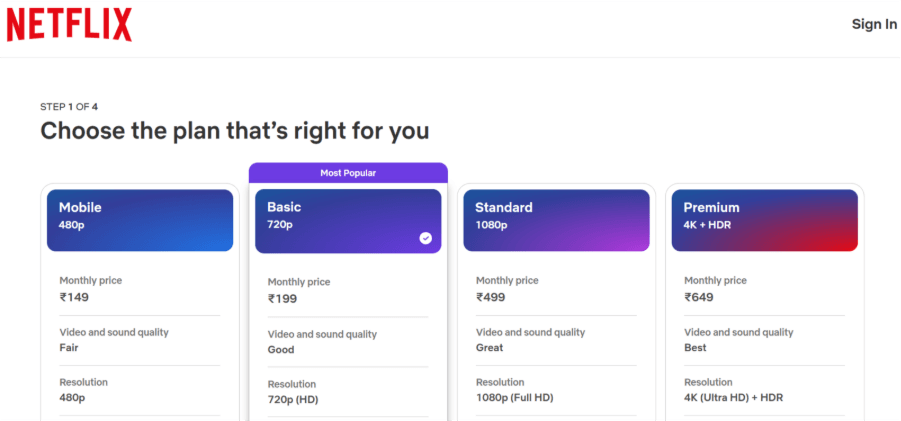Click Basic plan's 720p (HD) resolution

[292, 400]
